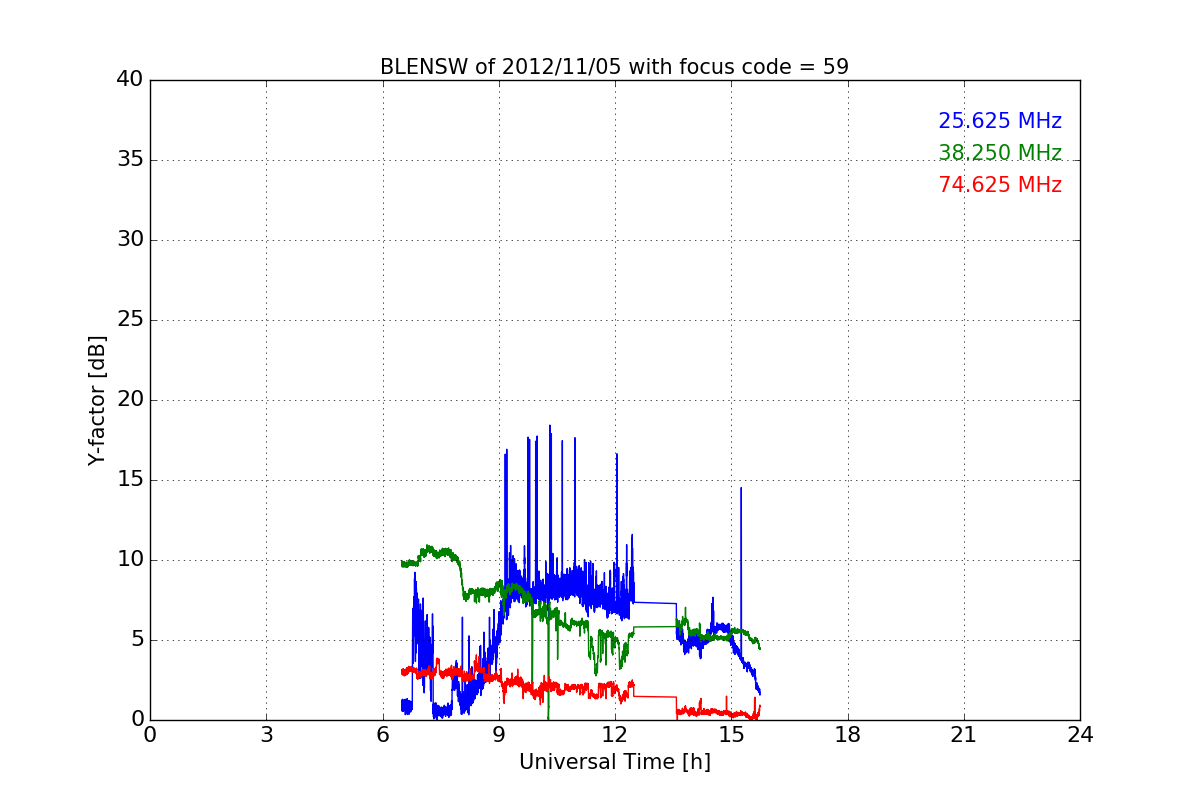The image size is (1200, 800).
Task: Select the 74.625 MHz legend label
Action: pyautogui.click(x=1000, y=185)
